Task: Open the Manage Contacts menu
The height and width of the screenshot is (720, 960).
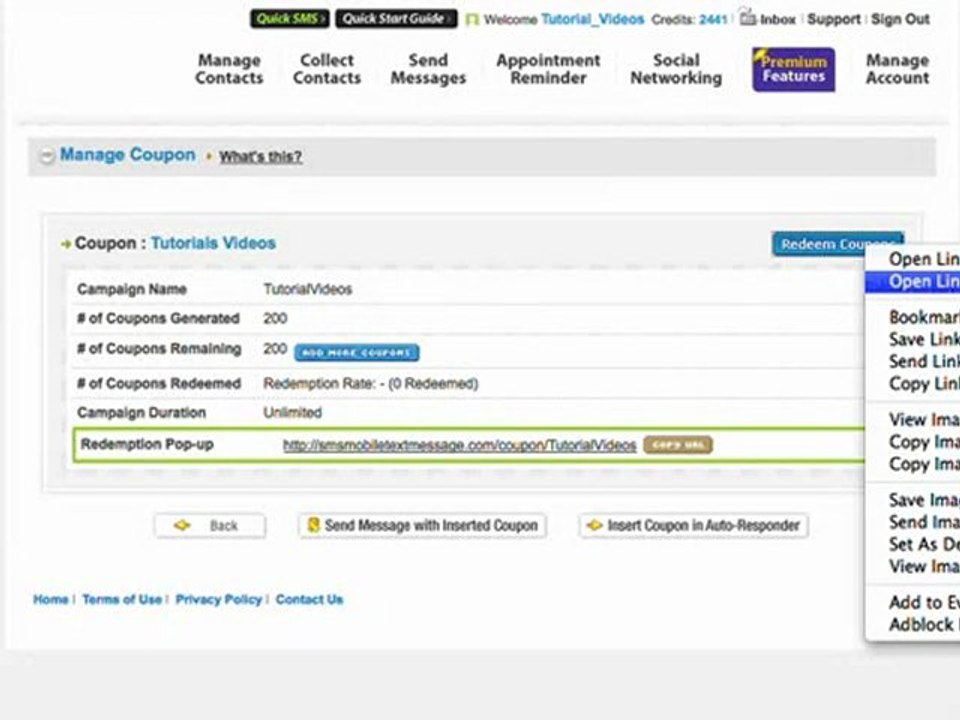Action: coord(229,69)
